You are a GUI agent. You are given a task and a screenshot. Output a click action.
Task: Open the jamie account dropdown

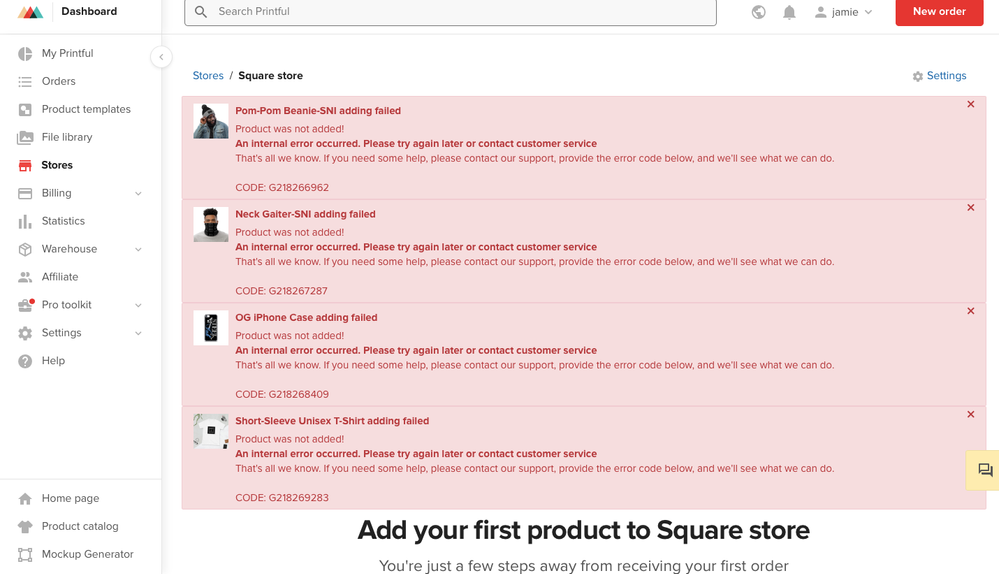tap(844, 12)
